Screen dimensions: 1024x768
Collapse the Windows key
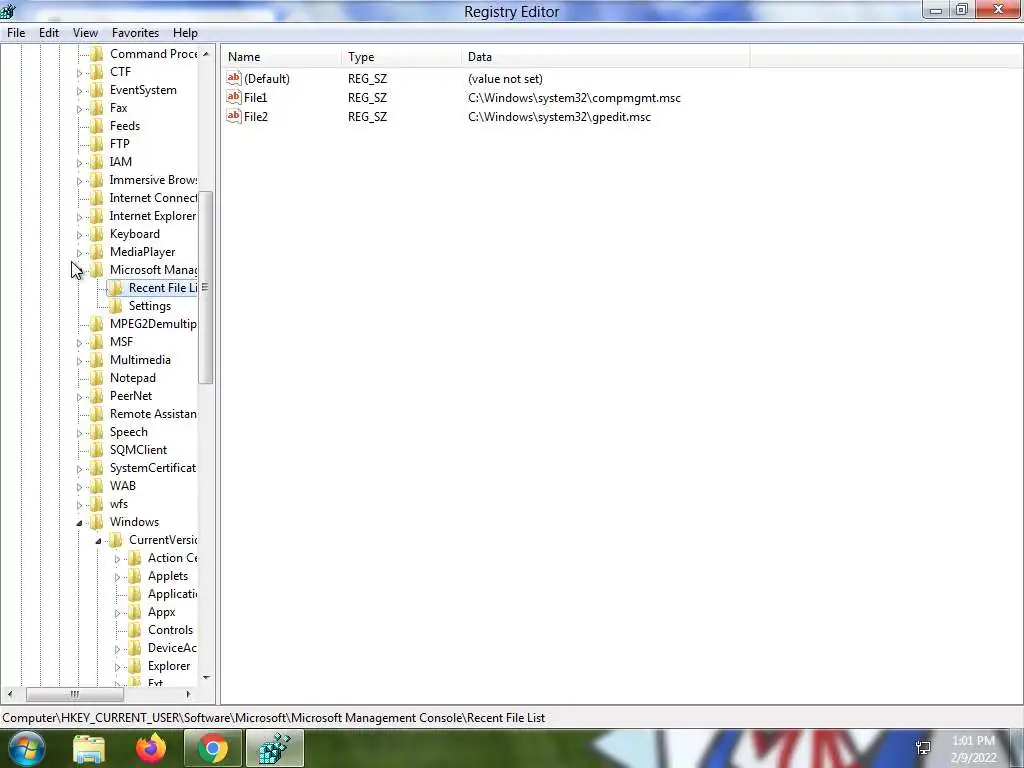click(79, 522)
